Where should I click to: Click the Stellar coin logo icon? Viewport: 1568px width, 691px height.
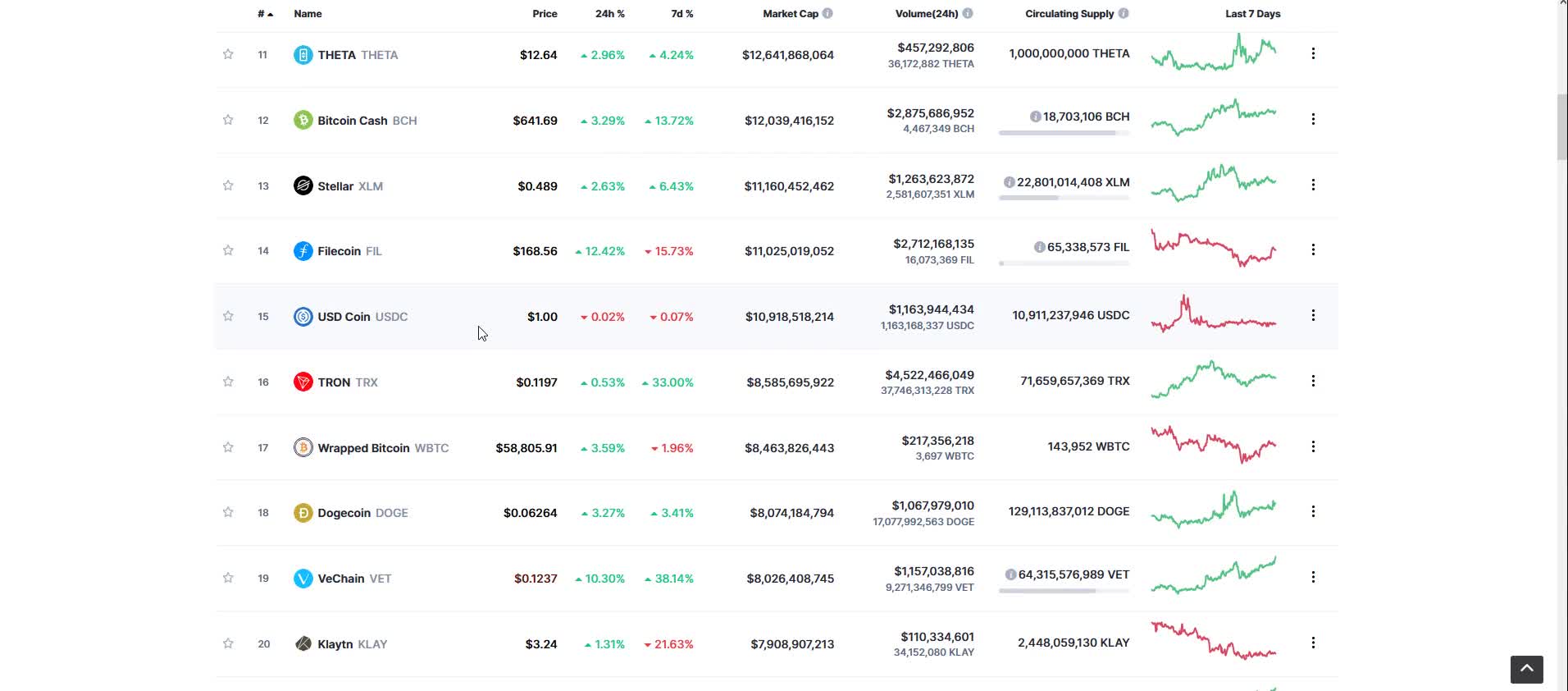coord(303,185)
